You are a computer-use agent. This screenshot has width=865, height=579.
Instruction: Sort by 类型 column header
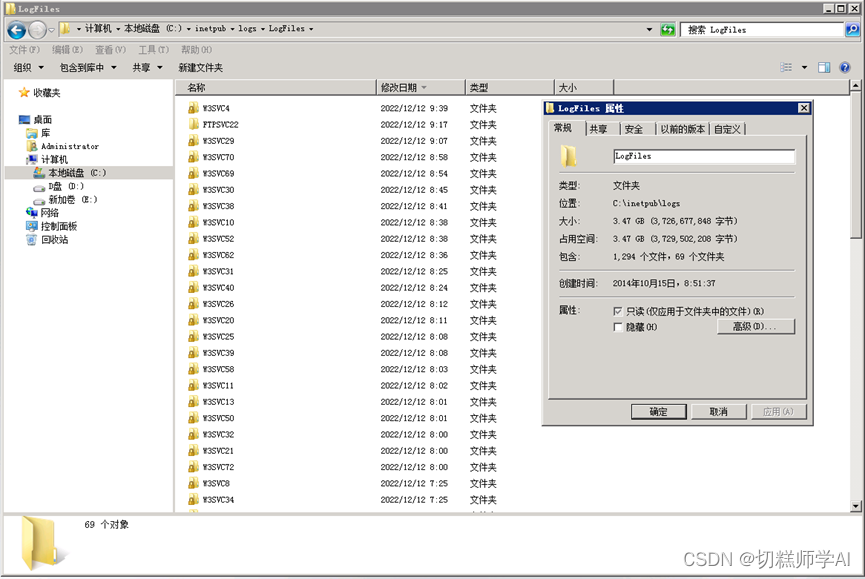(510, 88)
